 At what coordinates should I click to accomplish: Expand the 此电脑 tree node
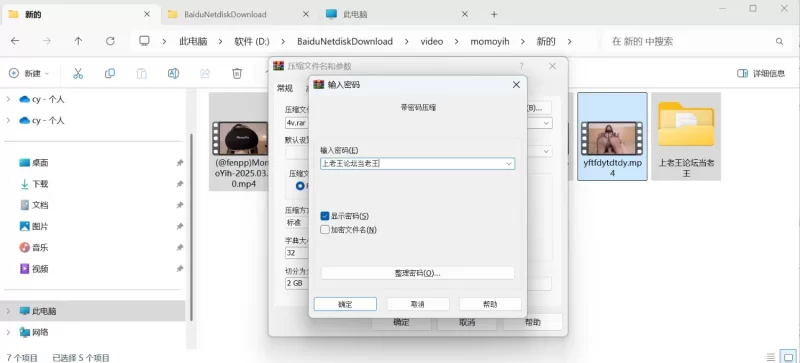(x=8, y=311)
